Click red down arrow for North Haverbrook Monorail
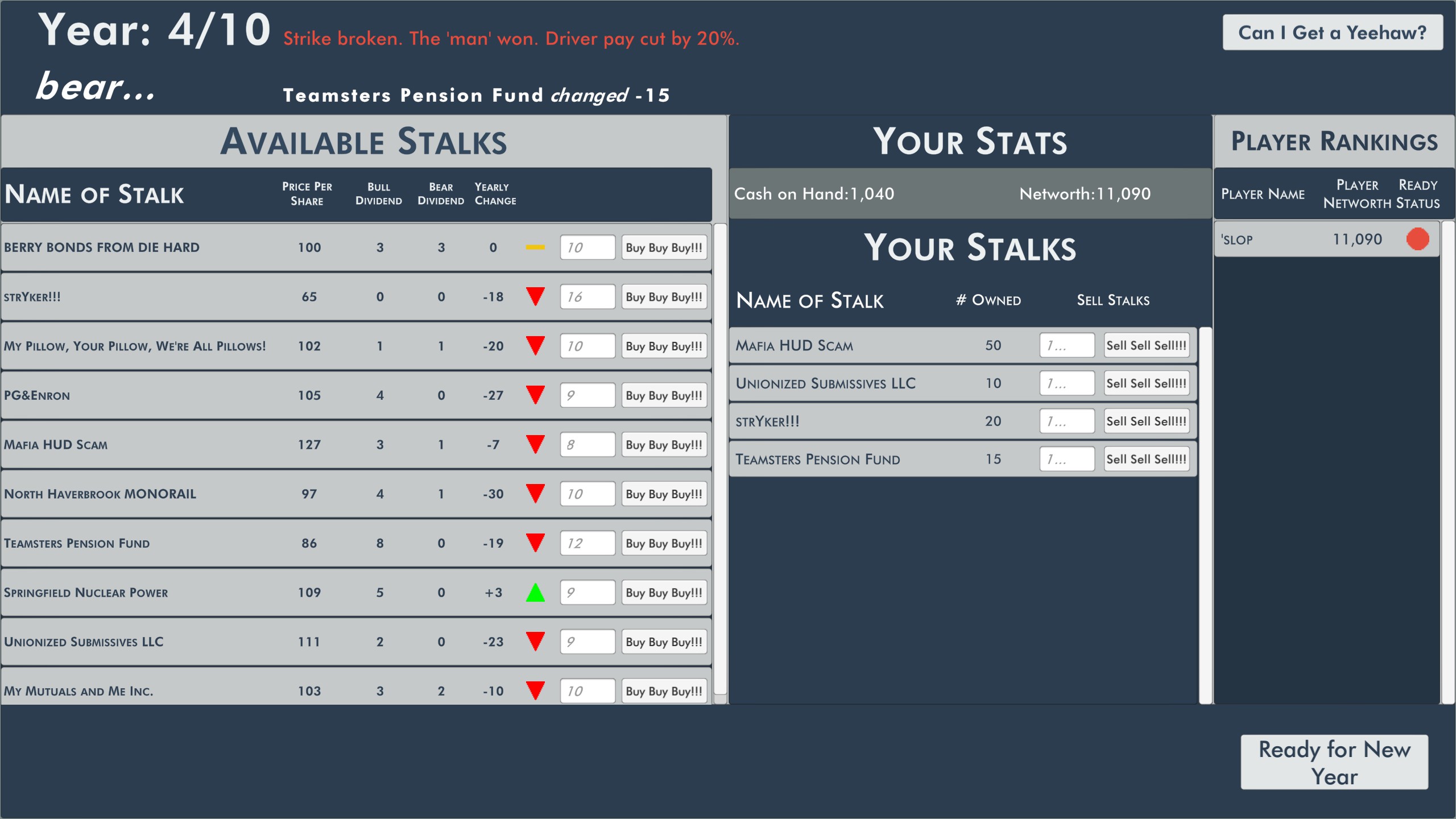Image resolution: width=1456 pixels, height=819 pixels. (x=535, y=493)
